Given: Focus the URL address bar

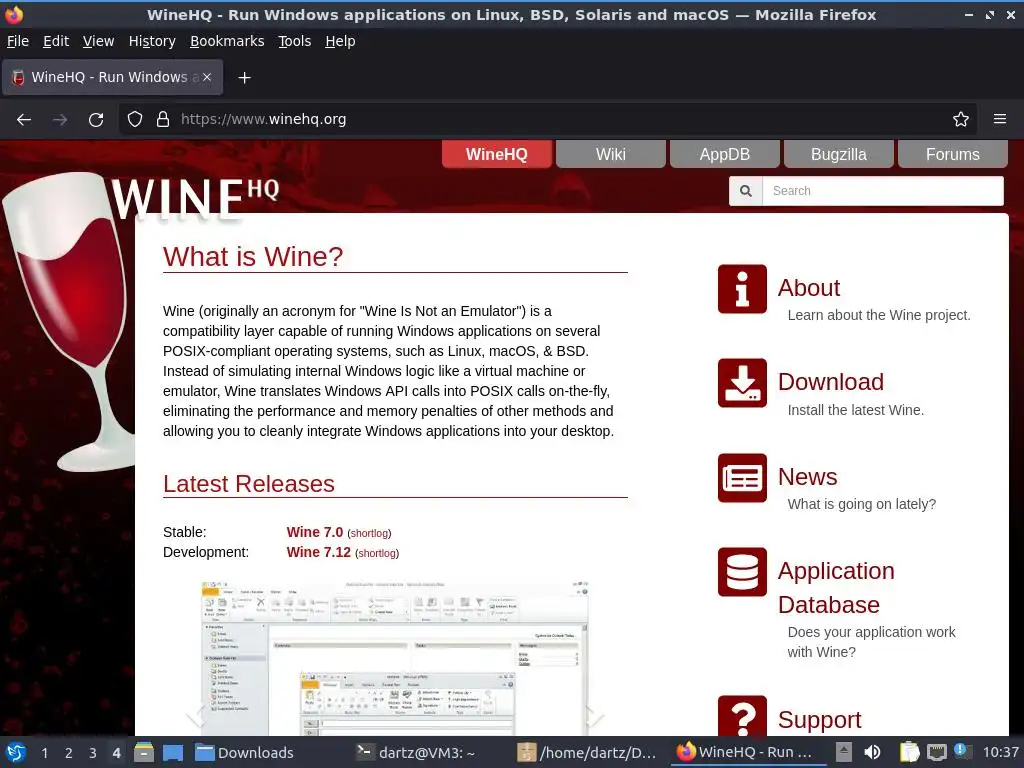Looking at the screenshot, I should 547,120.
